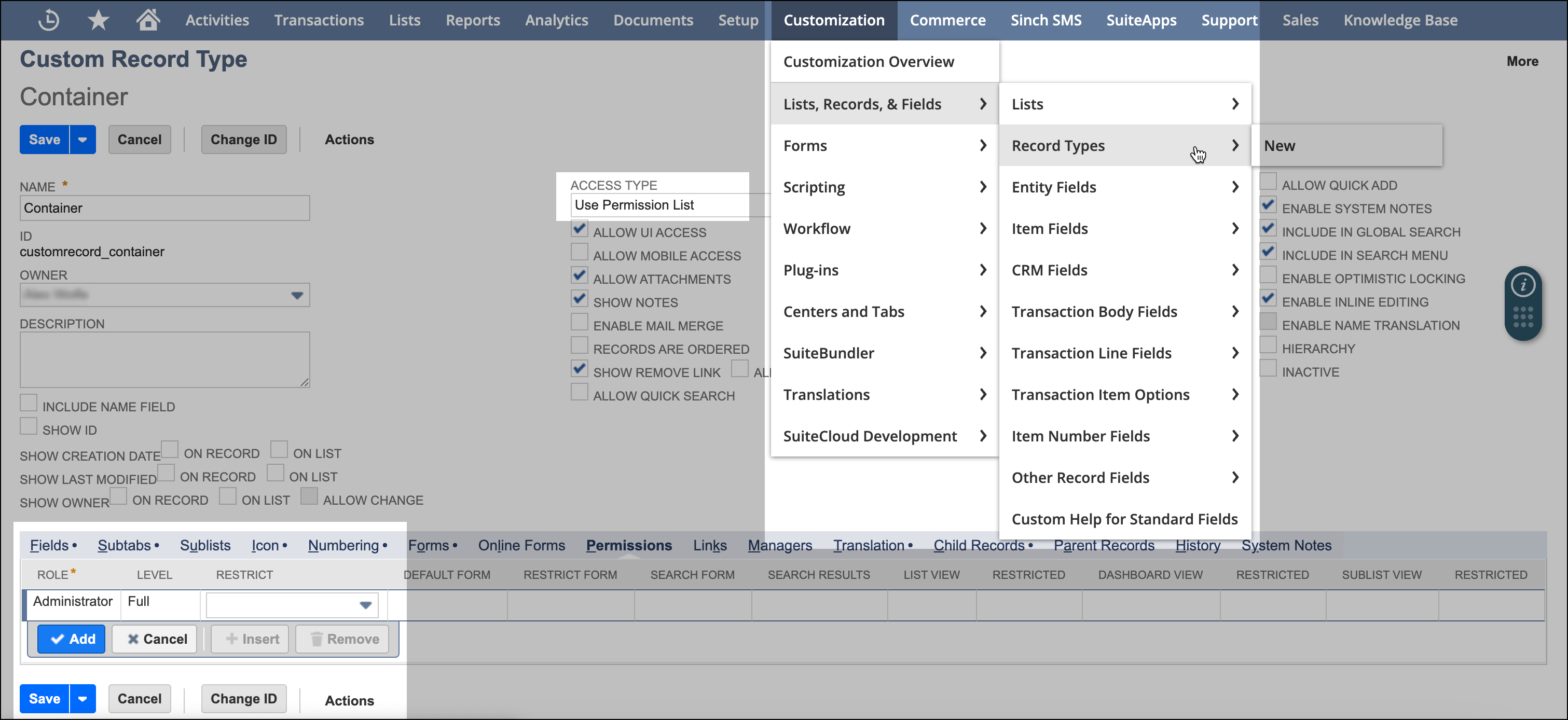Open the Managers tab
The image size is (1568, 720).
point(780,545)
